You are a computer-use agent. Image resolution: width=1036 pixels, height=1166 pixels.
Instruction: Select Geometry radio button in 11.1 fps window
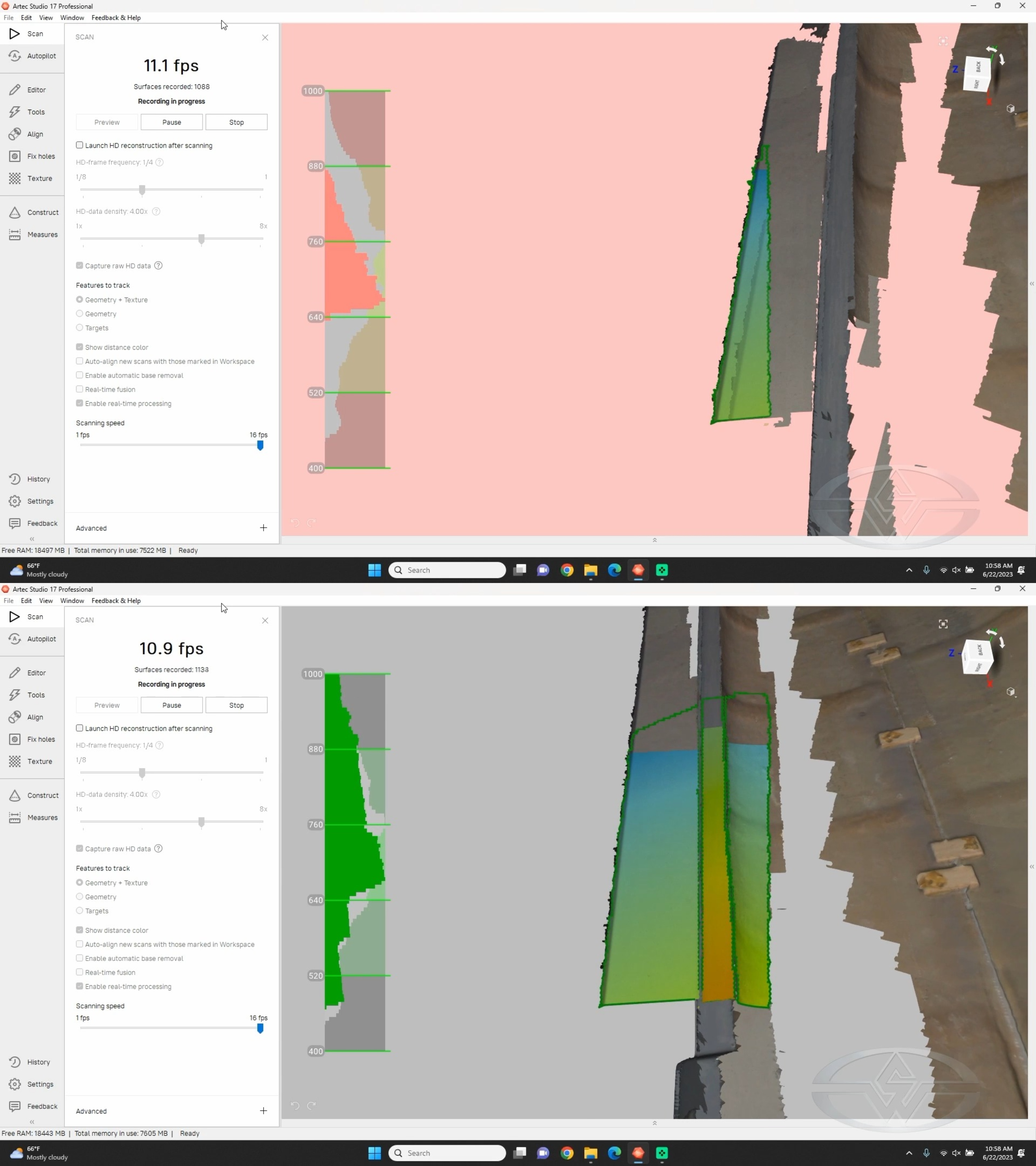point(80,314)
